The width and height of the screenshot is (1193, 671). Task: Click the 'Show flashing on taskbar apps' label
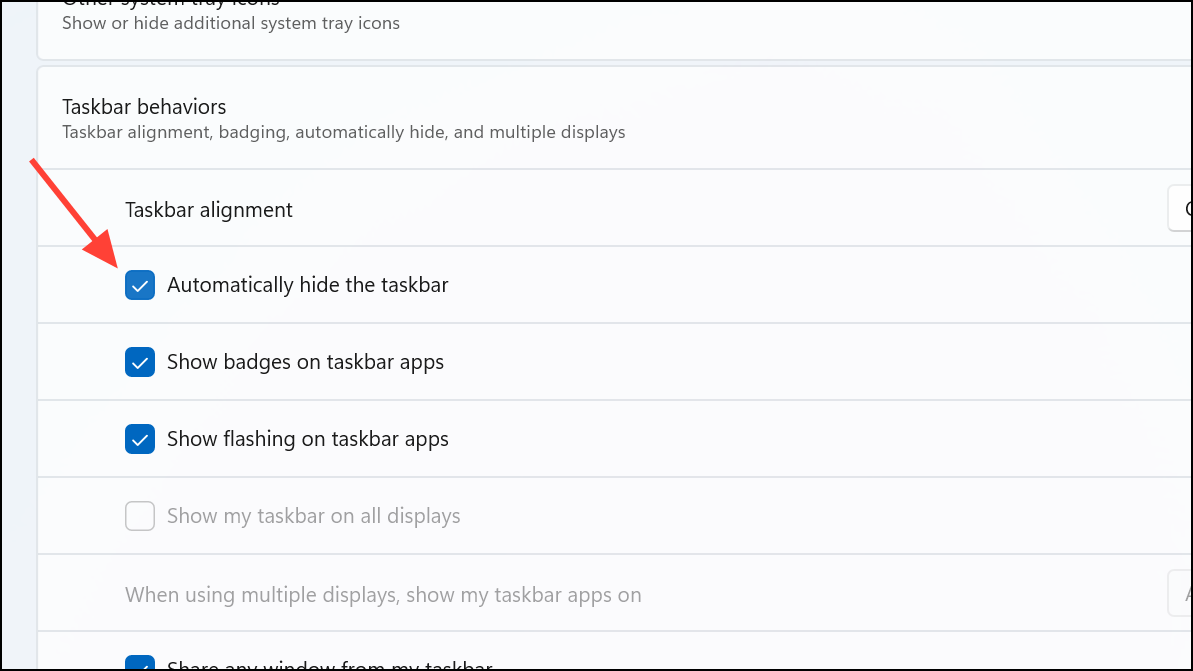307,439
